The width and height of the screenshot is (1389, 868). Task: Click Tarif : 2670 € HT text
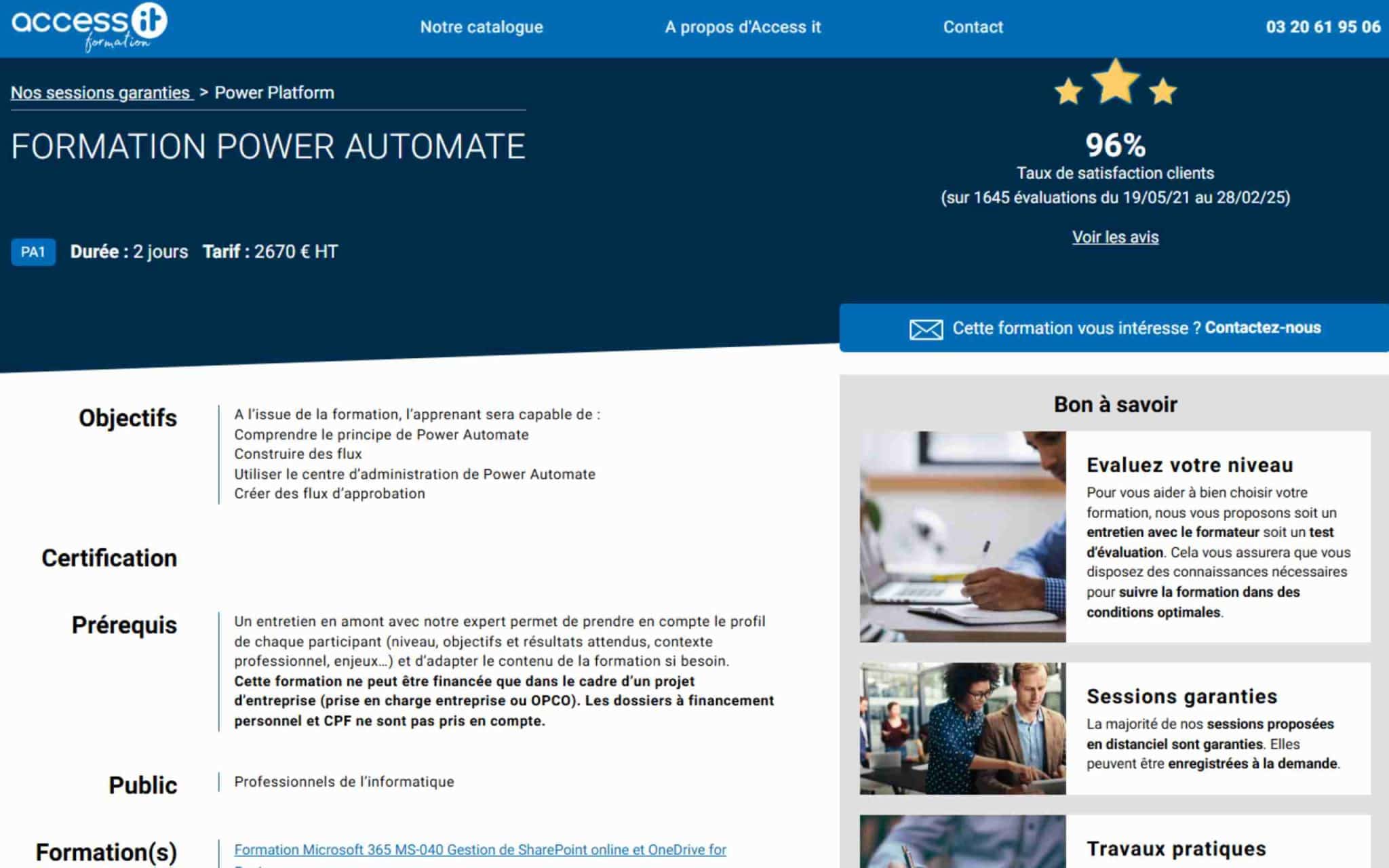[x=270, y=252]
